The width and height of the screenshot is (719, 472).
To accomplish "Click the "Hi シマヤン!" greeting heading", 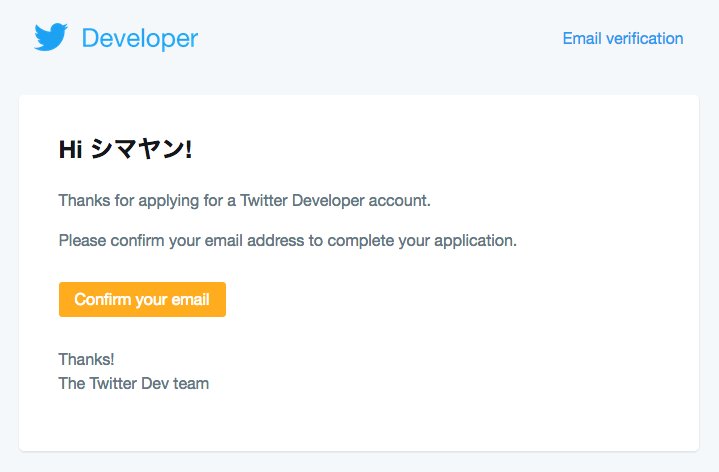I will point(126,150).
